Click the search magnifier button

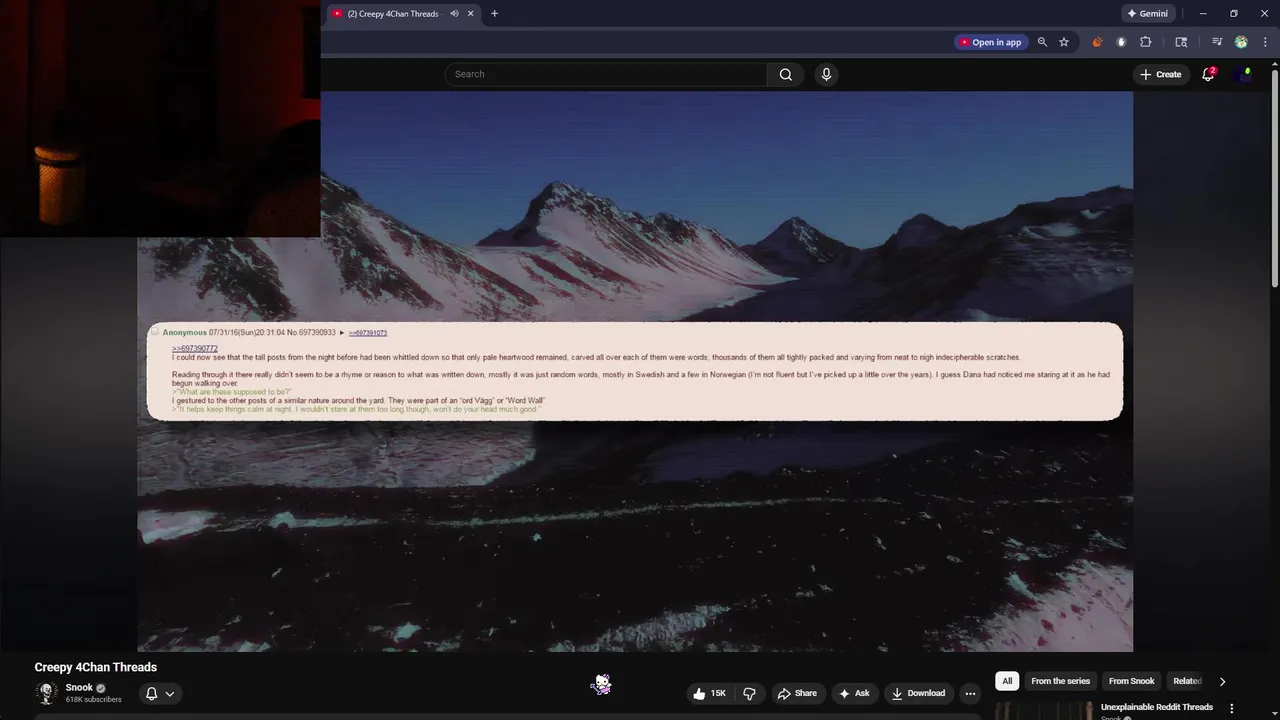(786, 74)
